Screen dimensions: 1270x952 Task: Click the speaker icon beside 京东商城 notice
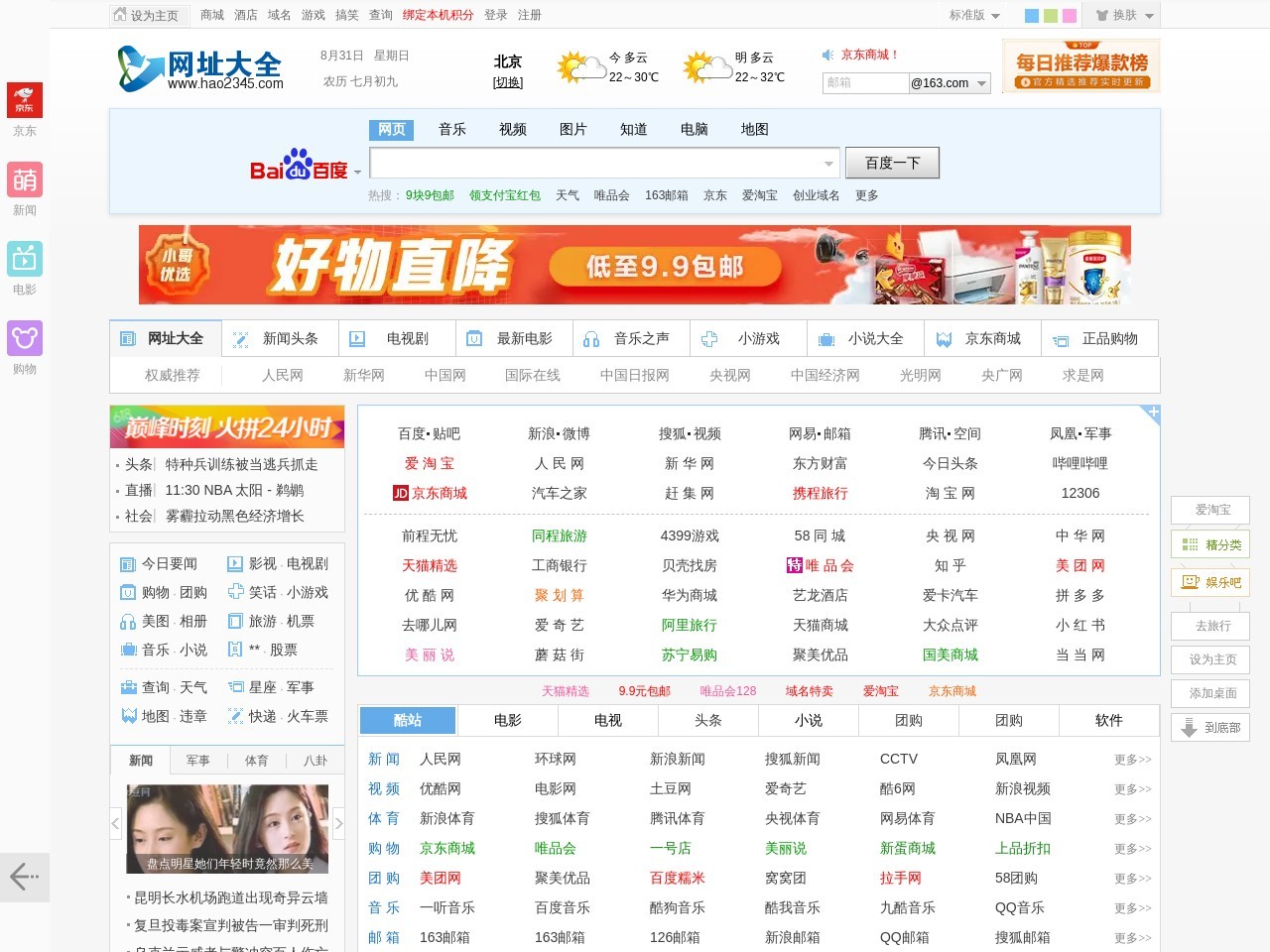point(828,55)
